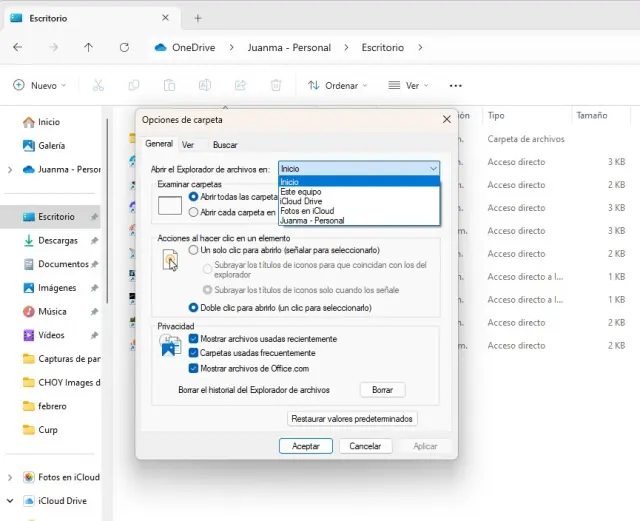Open the three-dots More options menu
This screenshot has height=521, width=640.
pos(456,86)
